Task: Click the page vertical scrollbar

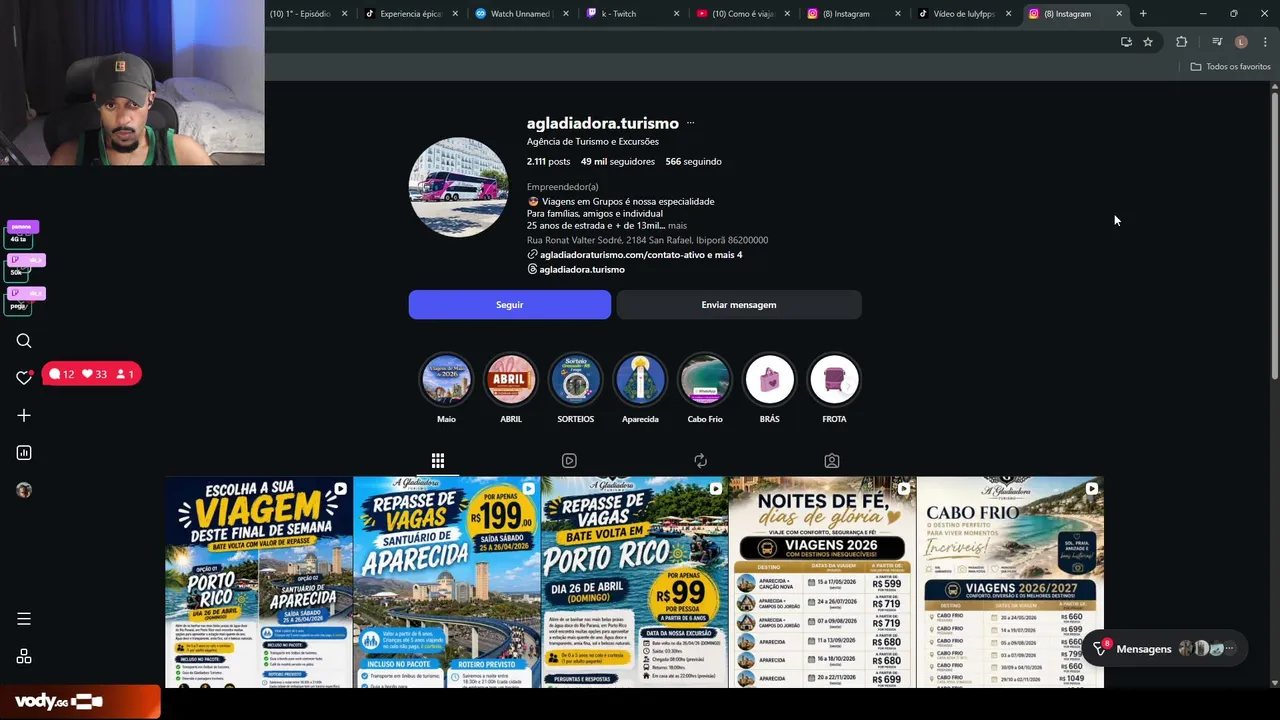Action: 1275,235
